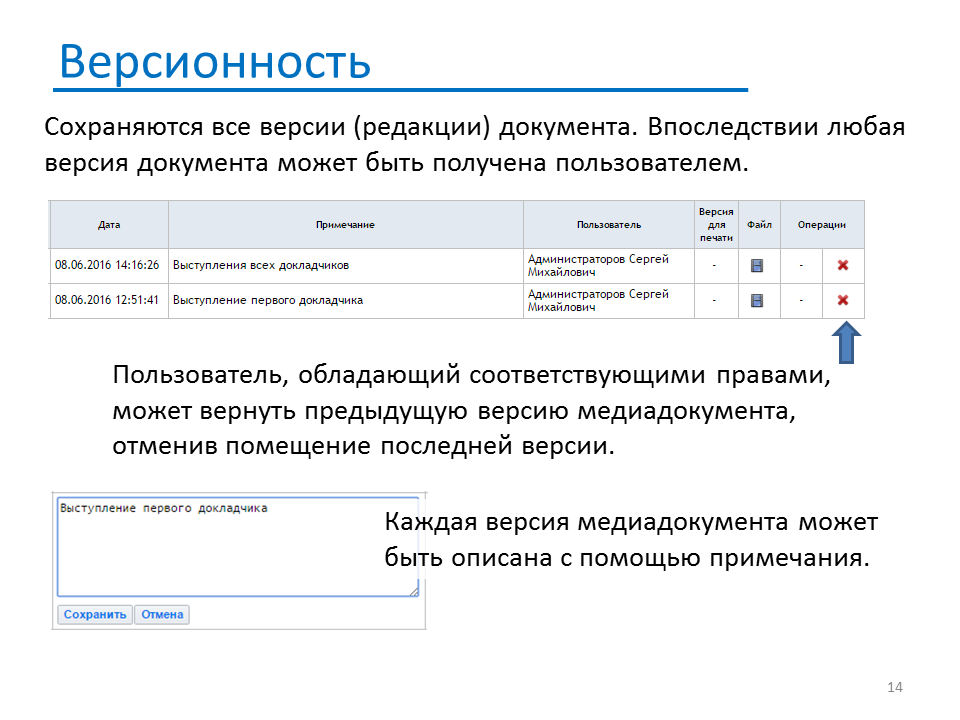The width and height of the screenshot is (960, 720).
Task: Click Отмена button under note field
Action: click(162, 614)
